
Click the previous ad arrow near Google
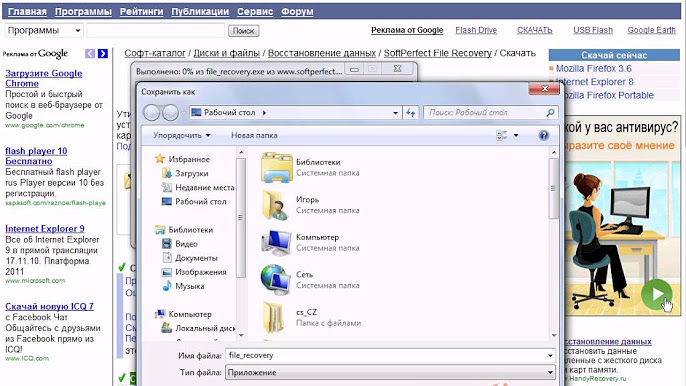point(90,53)
